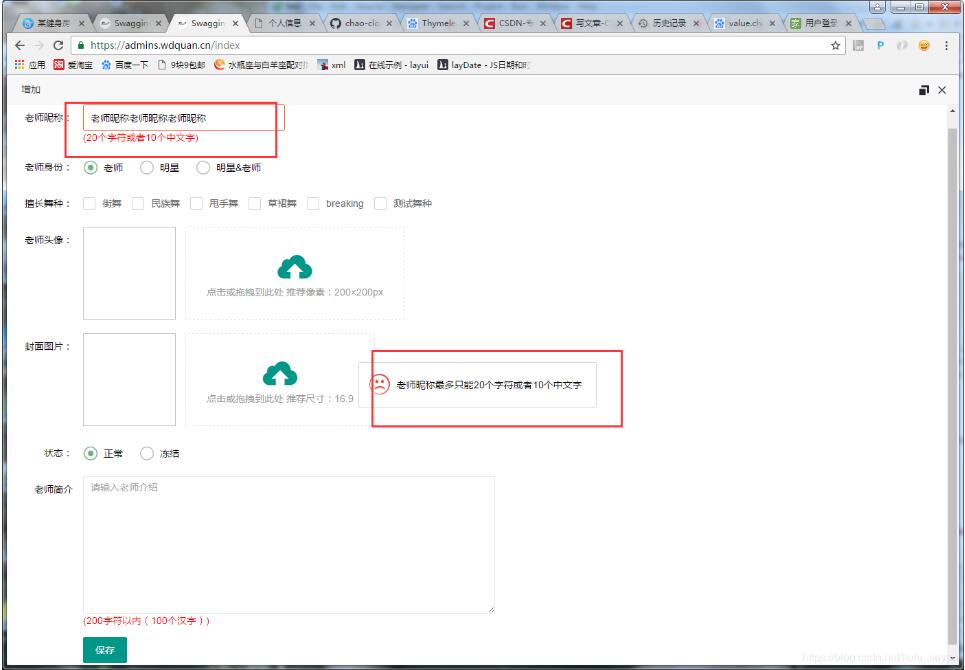Open the 爱淘宝 bookmark
Image resolution: width=965 pixels, height=670 pixels.
[73, 65]
